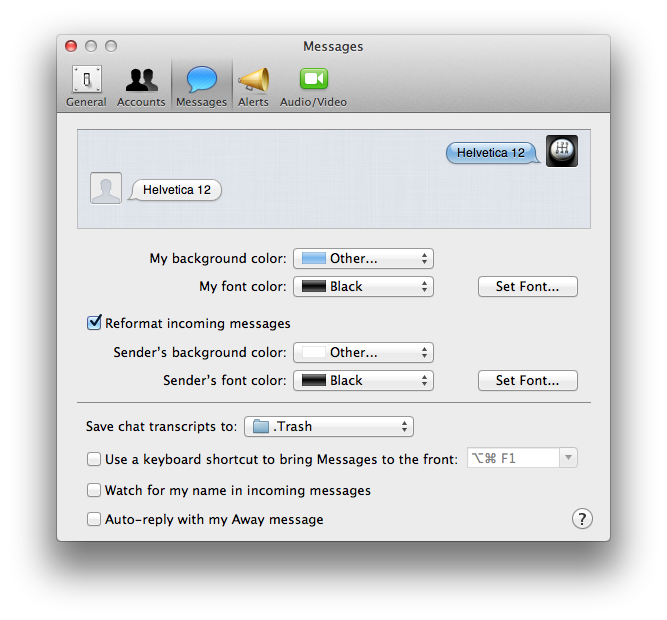Click the white Helvetica 12 incoming bubble
667x620 pixels.
click(x=175, y=190)
